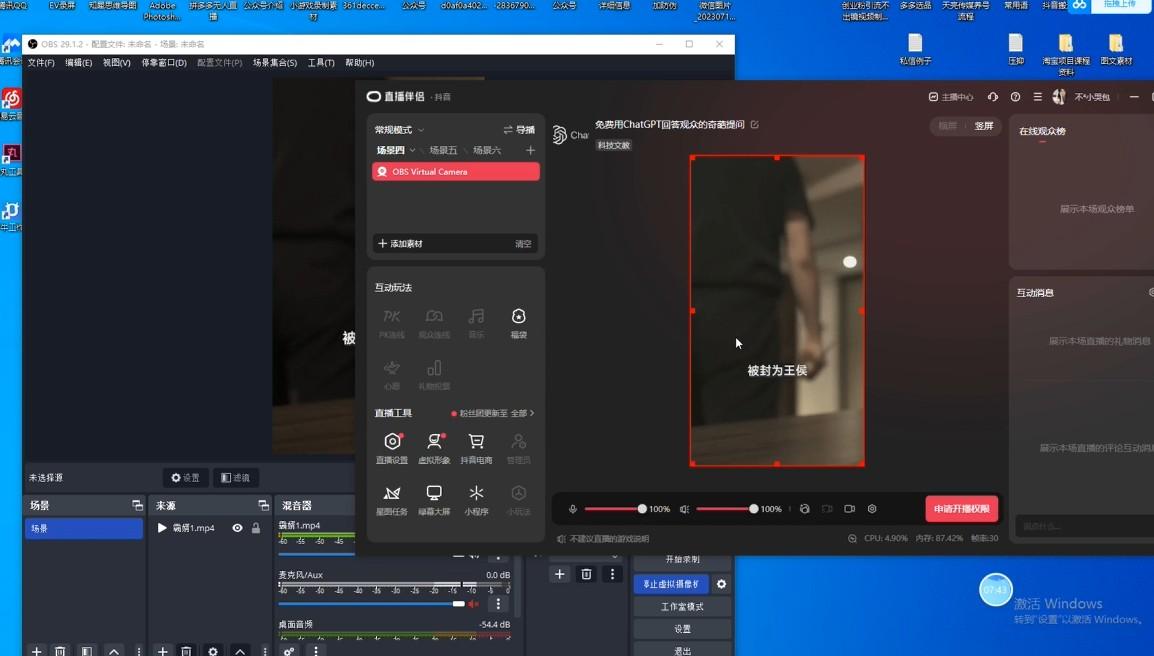Screen dimensions: 1154x656
Task: Select OBS Virtual Camera source item
Action: [x=455, y=172]
